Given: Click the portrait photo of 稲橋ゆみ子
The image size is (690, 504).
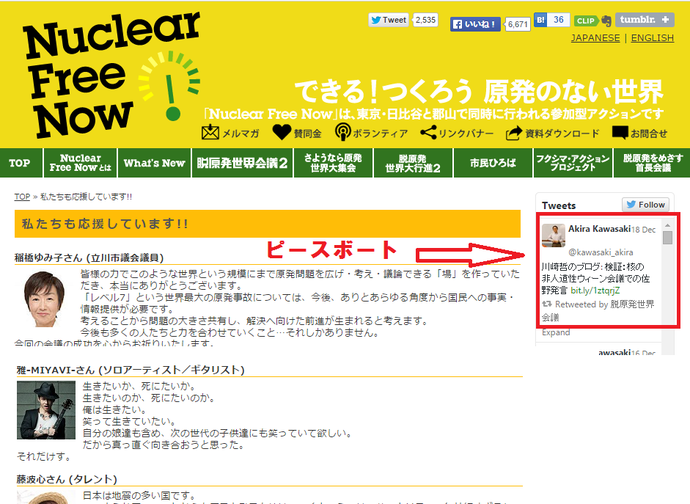Looking at the screenshot, I should point(43,299).
